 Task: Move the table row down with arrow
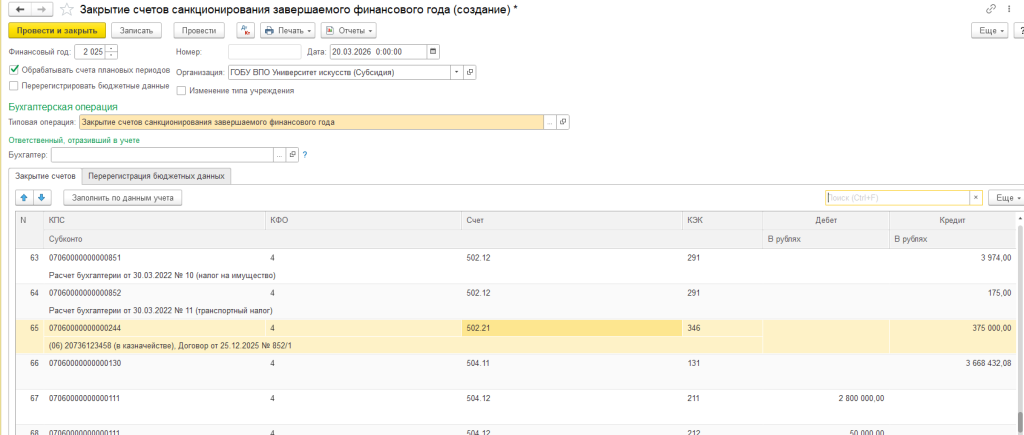coord(43,198)
